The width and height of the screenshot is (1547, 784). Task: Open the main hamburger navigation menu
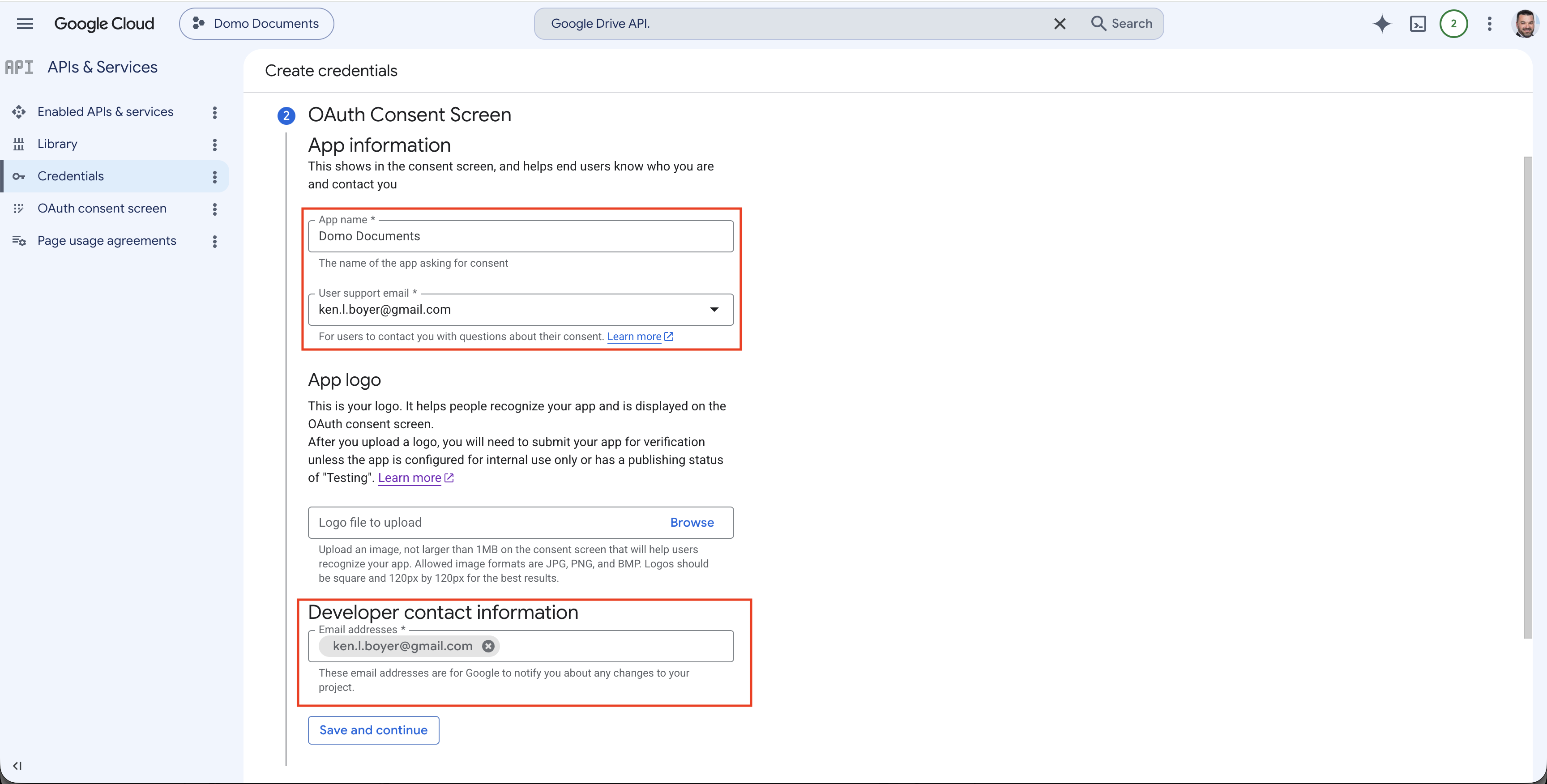(x=25, y=23)
